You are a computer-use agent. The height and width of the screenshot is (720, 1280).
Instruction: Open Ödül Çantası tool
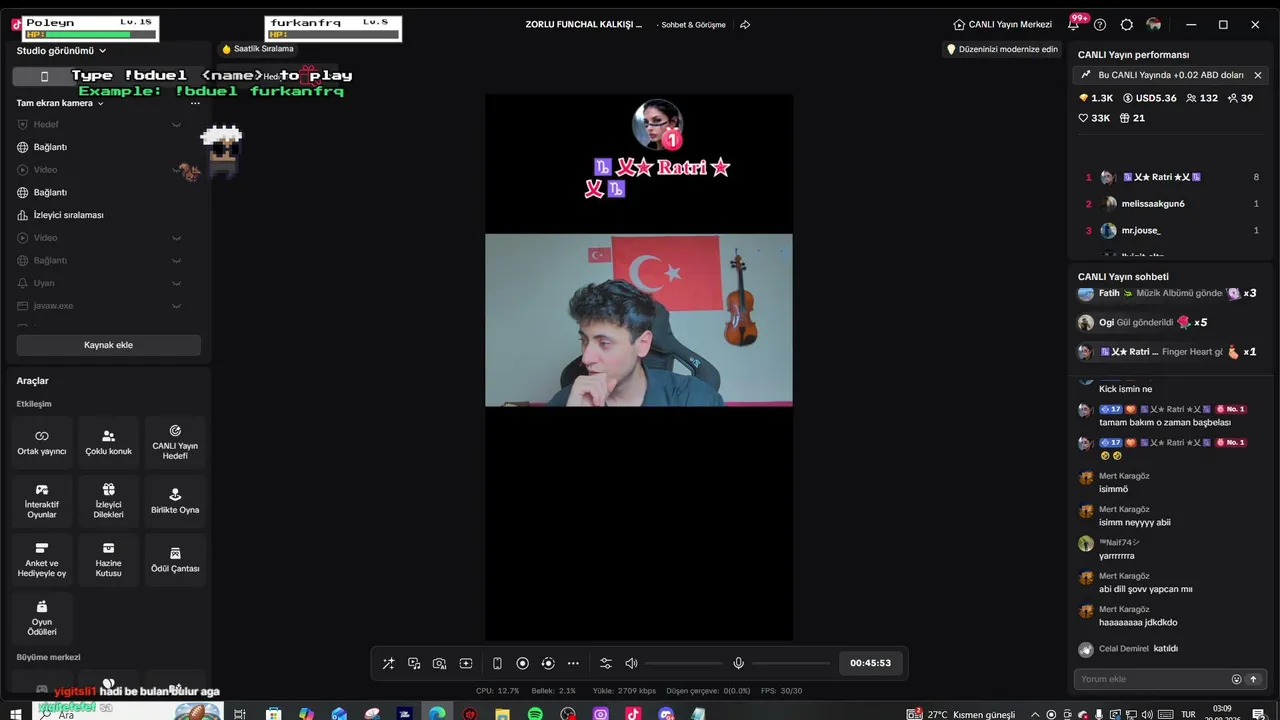tap(175, 560)
